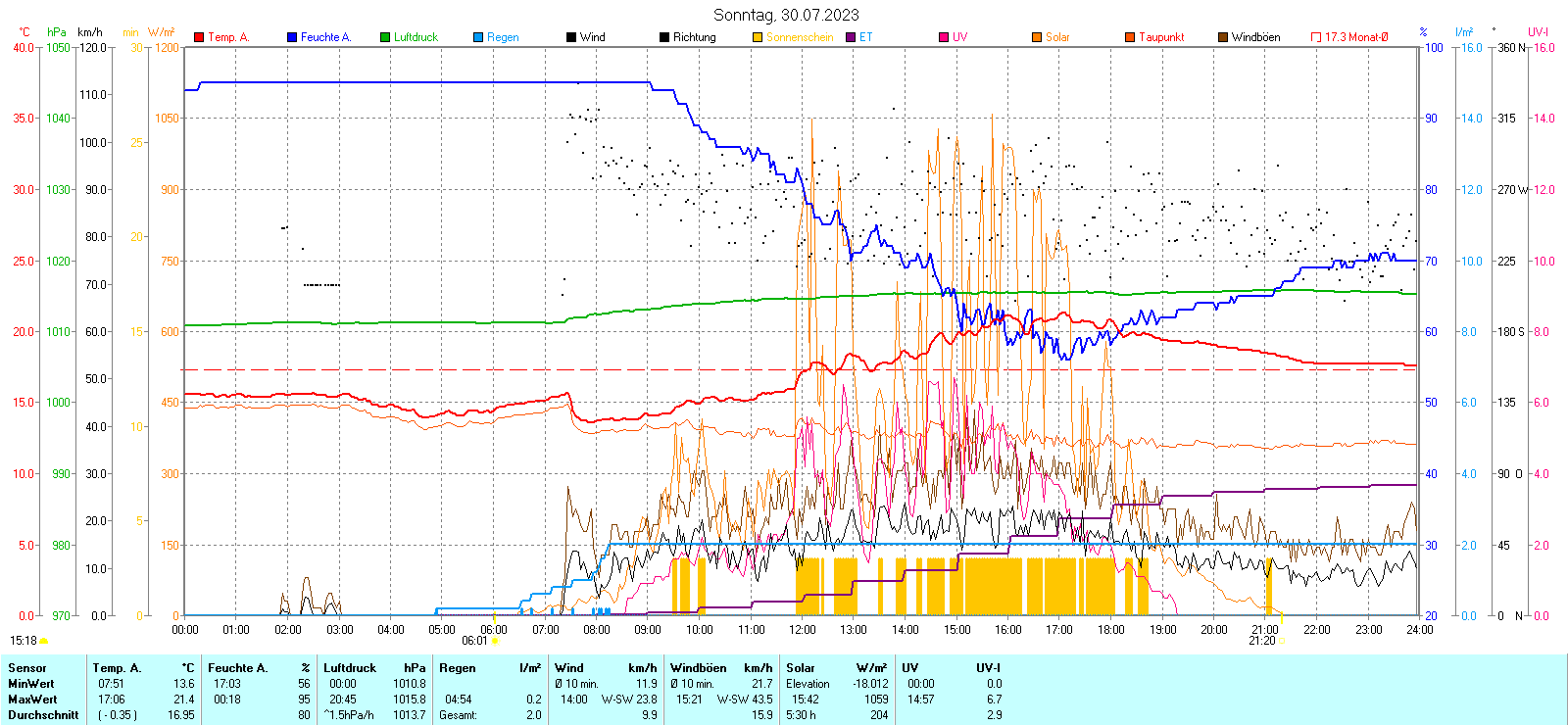Click the yellow Sonnenschein legend square
The image size is (1568, 725).
(758, 37)
